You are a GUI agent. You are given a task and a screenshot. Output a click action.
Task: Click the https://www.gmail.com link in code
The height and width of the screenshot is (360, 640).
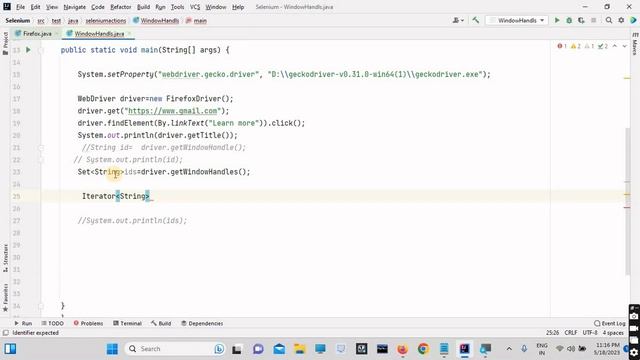click(x=173, y=111)
